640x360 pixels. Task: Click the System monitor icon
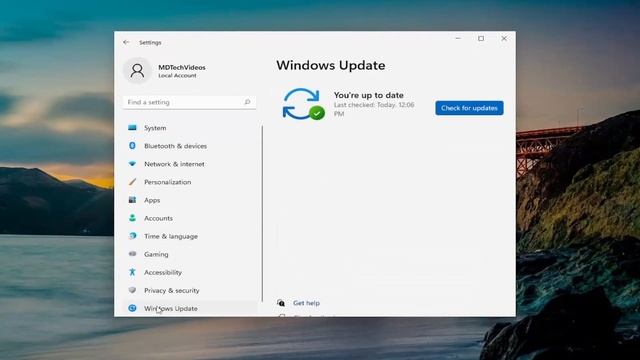click(132, 128)
